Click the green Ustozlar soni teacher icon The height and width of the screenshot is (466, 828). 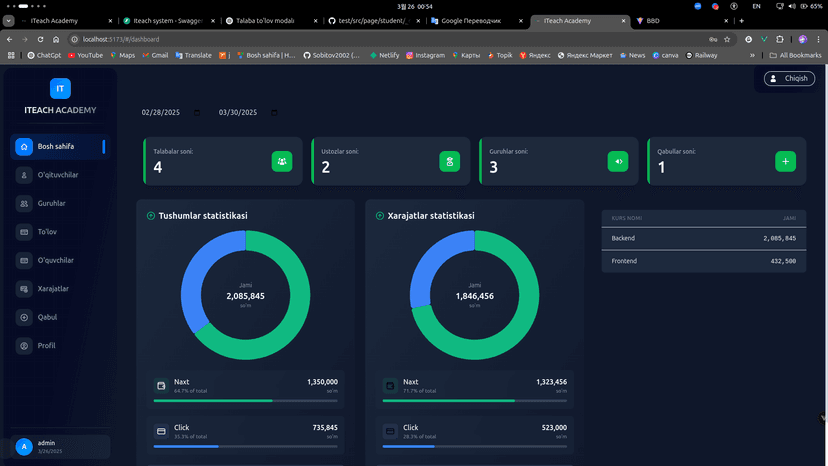450,161
